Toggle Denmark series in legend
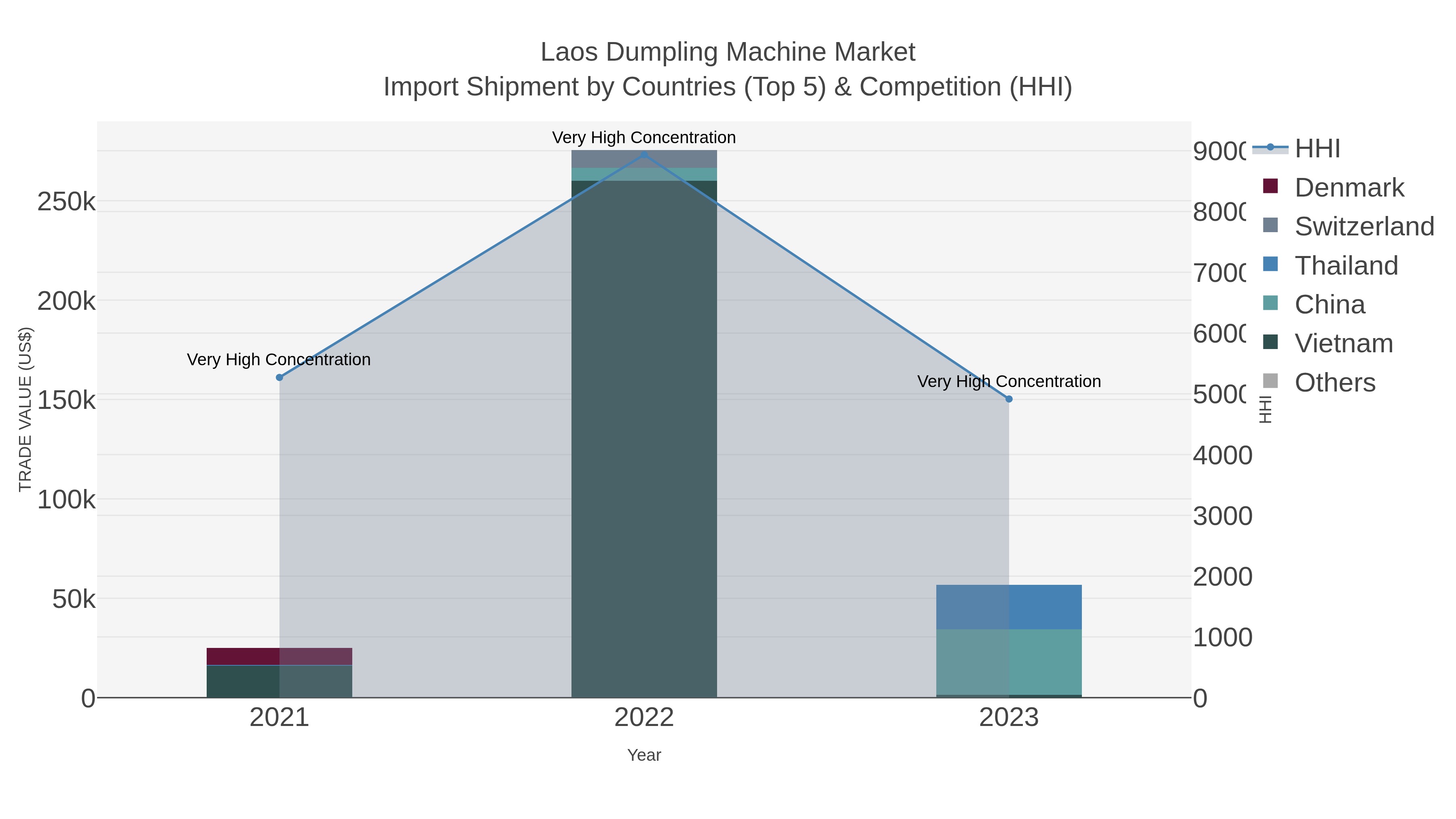This screenshot has height=819, width=1456. coord(1333,188)
